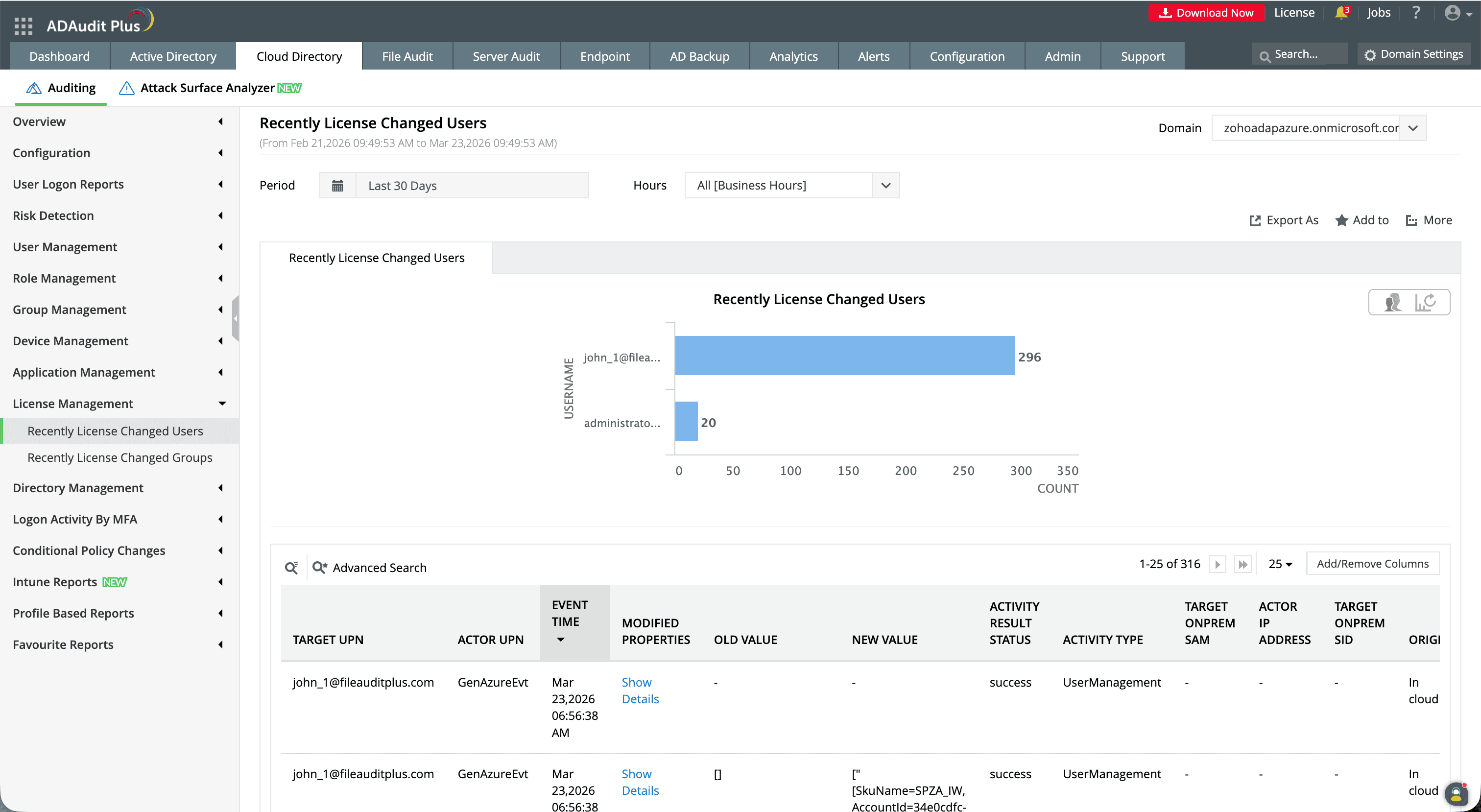Toggle Event Time sort order

point(560,640)
